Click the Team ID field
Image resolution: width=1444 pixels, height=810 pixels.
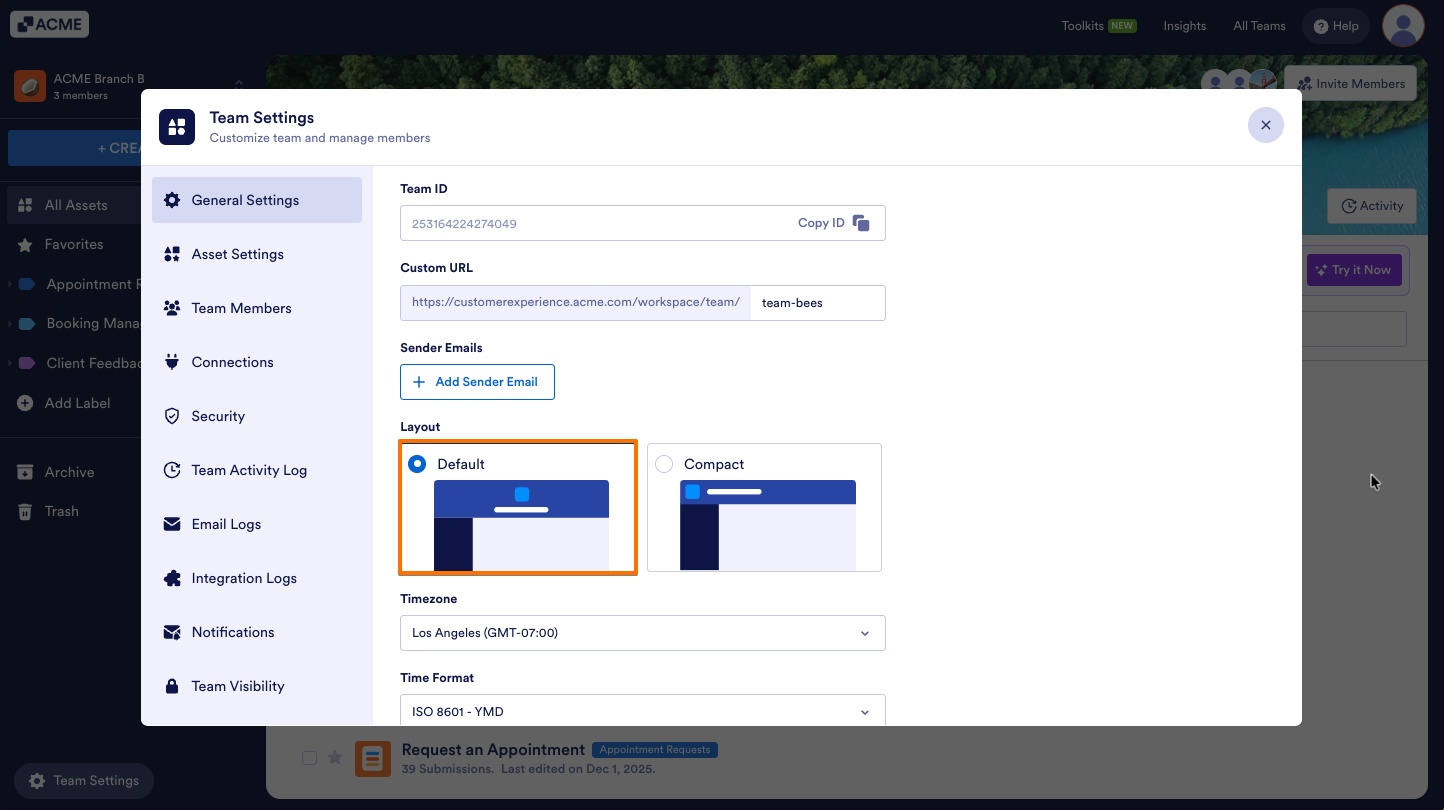[x=643, y=223]
